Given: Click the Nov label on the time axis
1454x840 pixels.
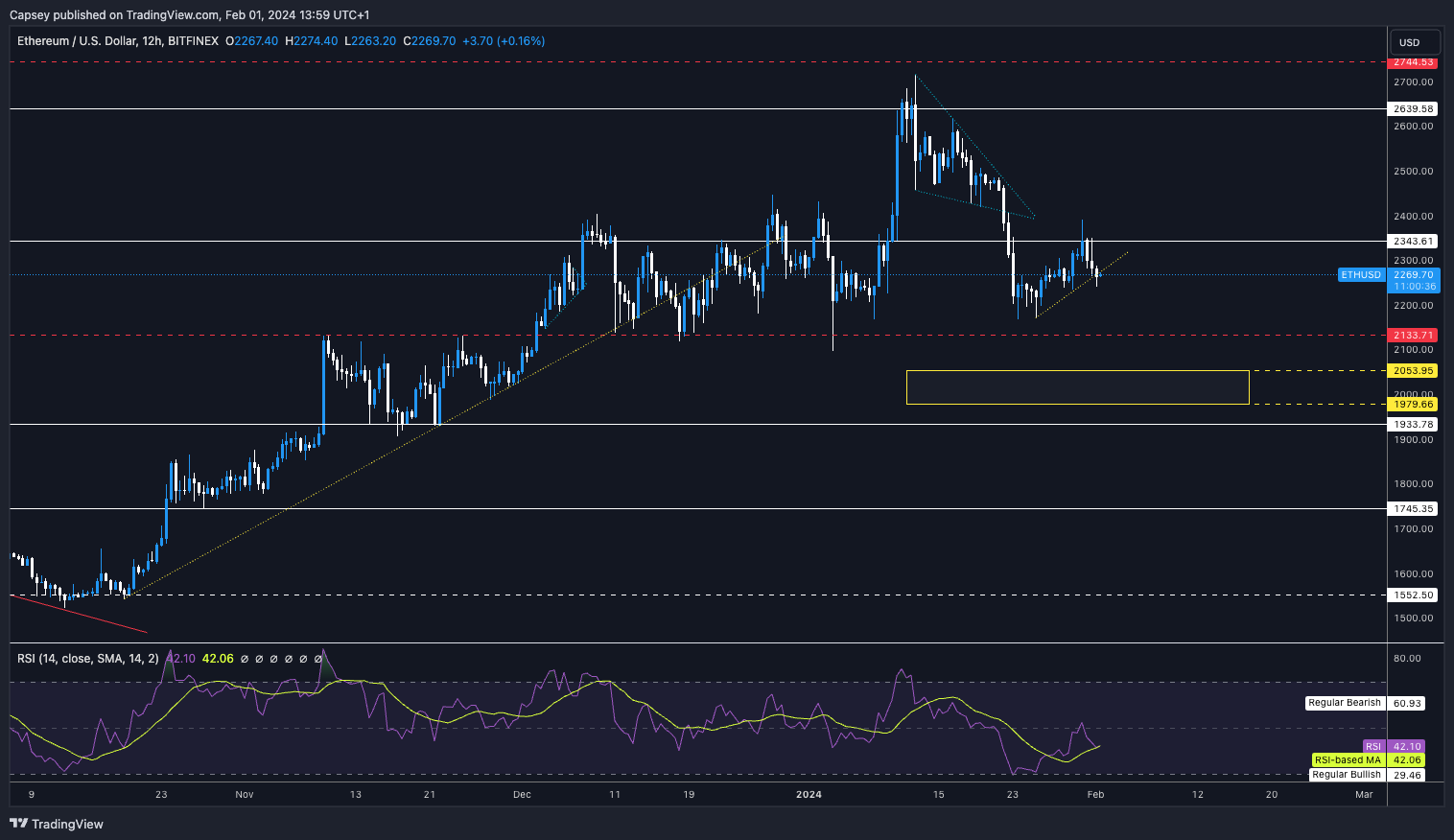Looking at the screenshot, I should [245, 795].
